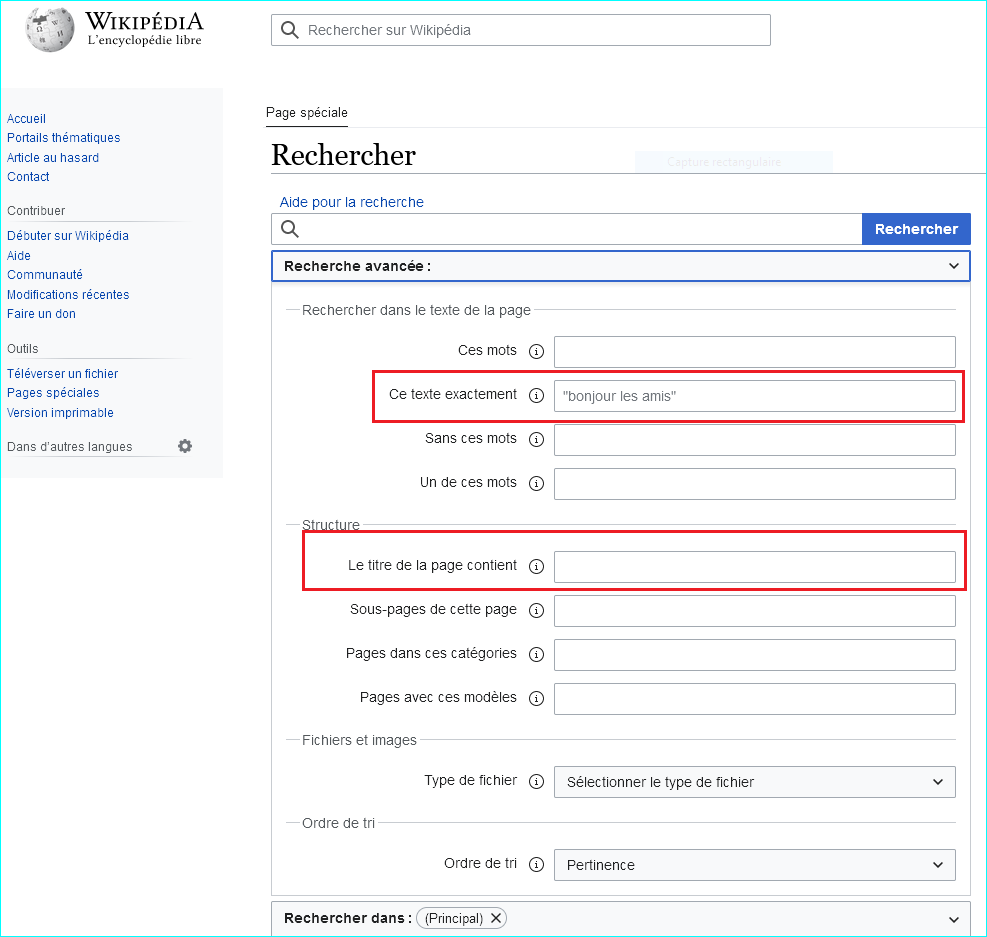Open the info icon next to Pages dans ces catégories

pos(536,654)
